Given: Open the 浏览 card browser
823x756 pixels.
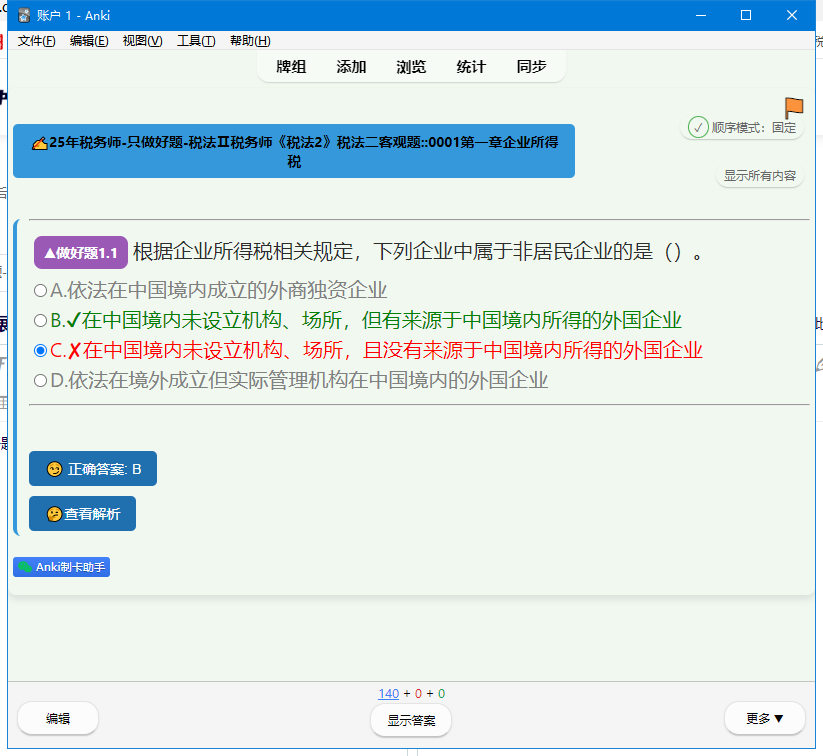Looking at the screenshot, I should click(x=411, y=67).
